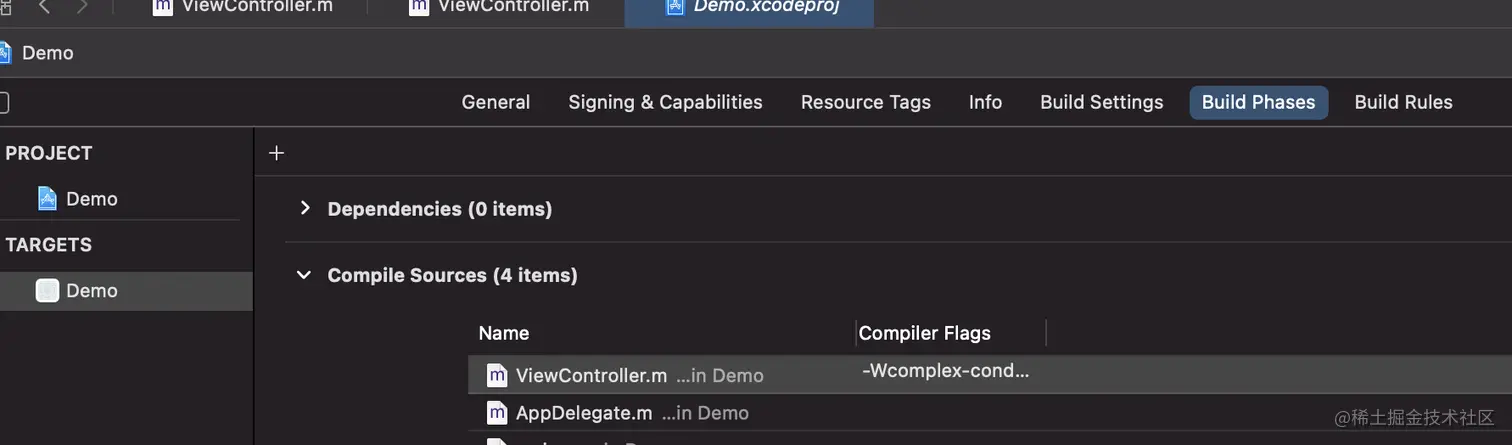
Task: Open the Build Settings tab
Action: [x=1101, y=102]
